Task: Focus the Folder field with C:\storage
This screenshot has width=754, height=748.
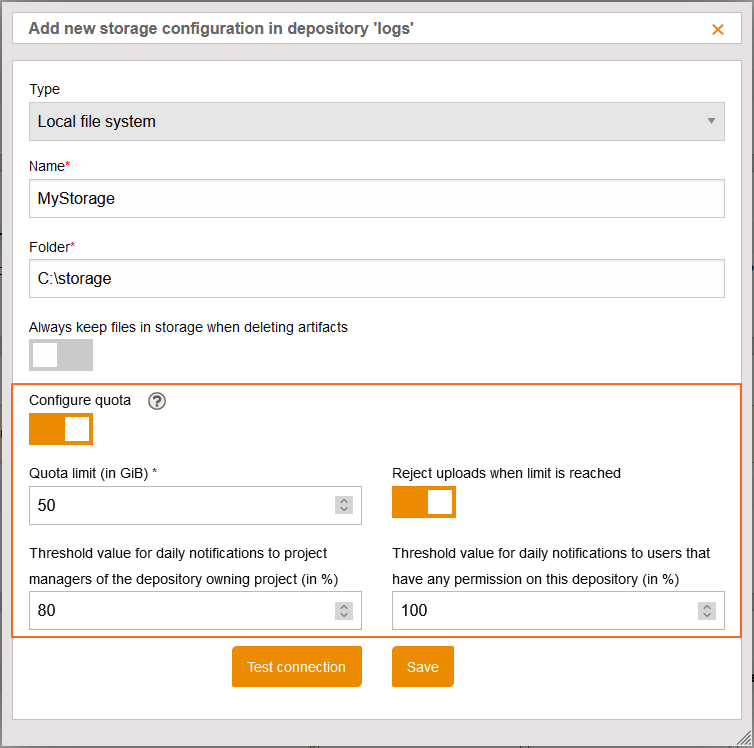Action: coord(377,279)
